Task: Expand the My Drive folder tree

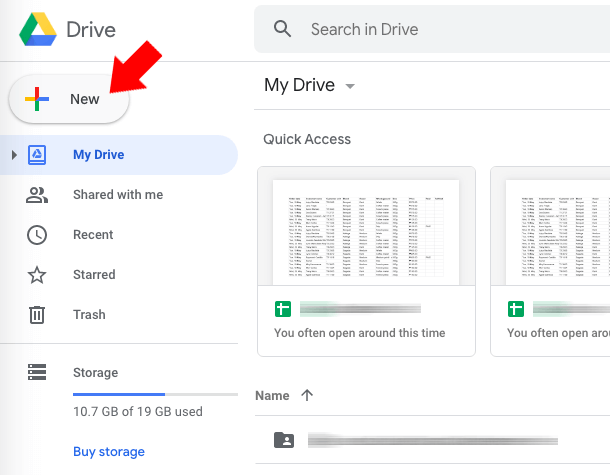Action: pyautogui.click(x=14, y=155)
